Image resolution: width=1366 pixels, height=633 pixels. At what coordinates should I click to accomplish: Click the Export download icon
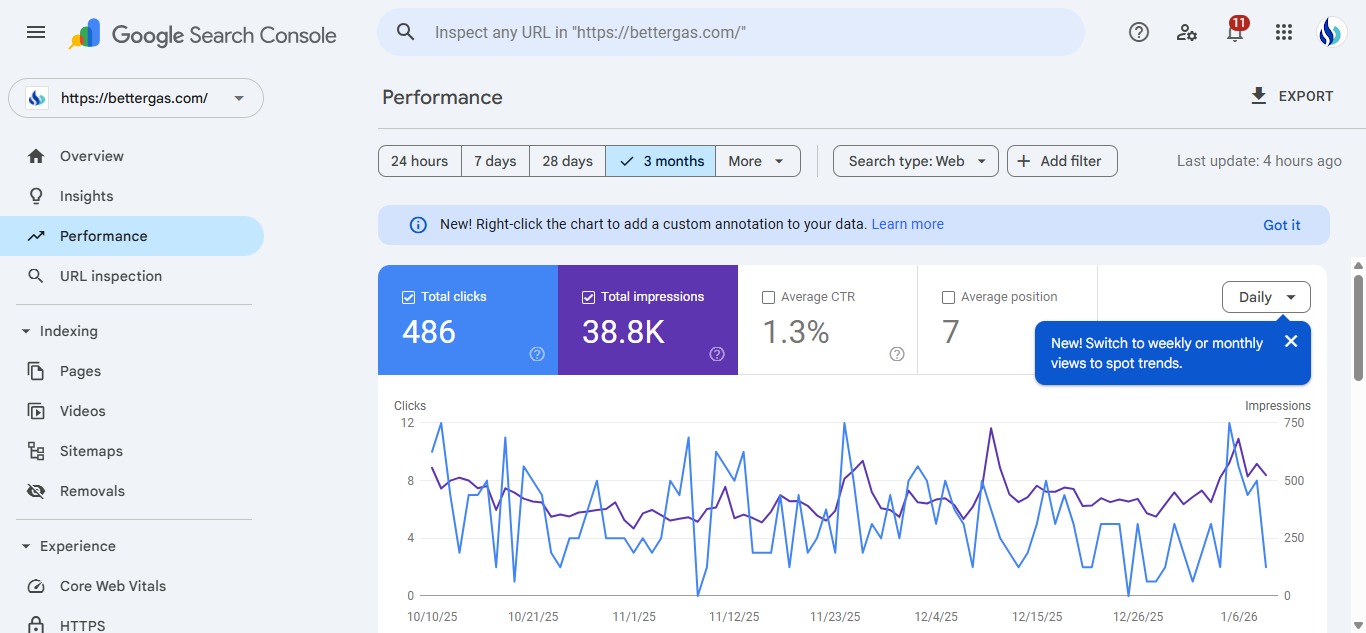(x=1259, y=96)
